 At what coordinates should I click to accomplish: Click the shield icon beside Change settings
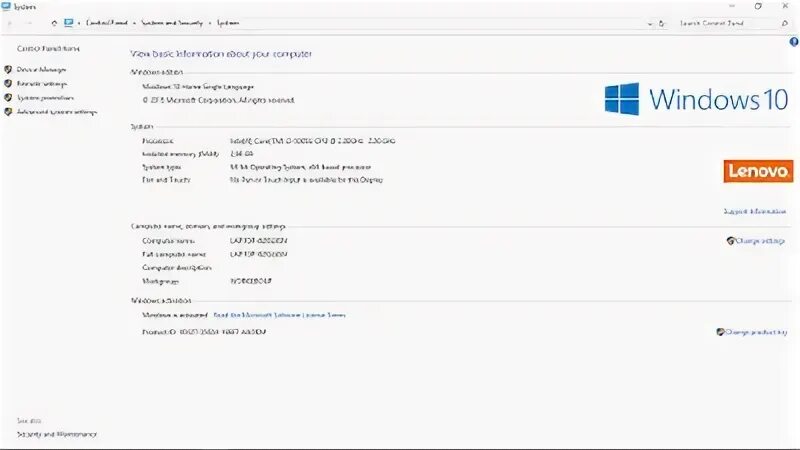coord(731,241)
